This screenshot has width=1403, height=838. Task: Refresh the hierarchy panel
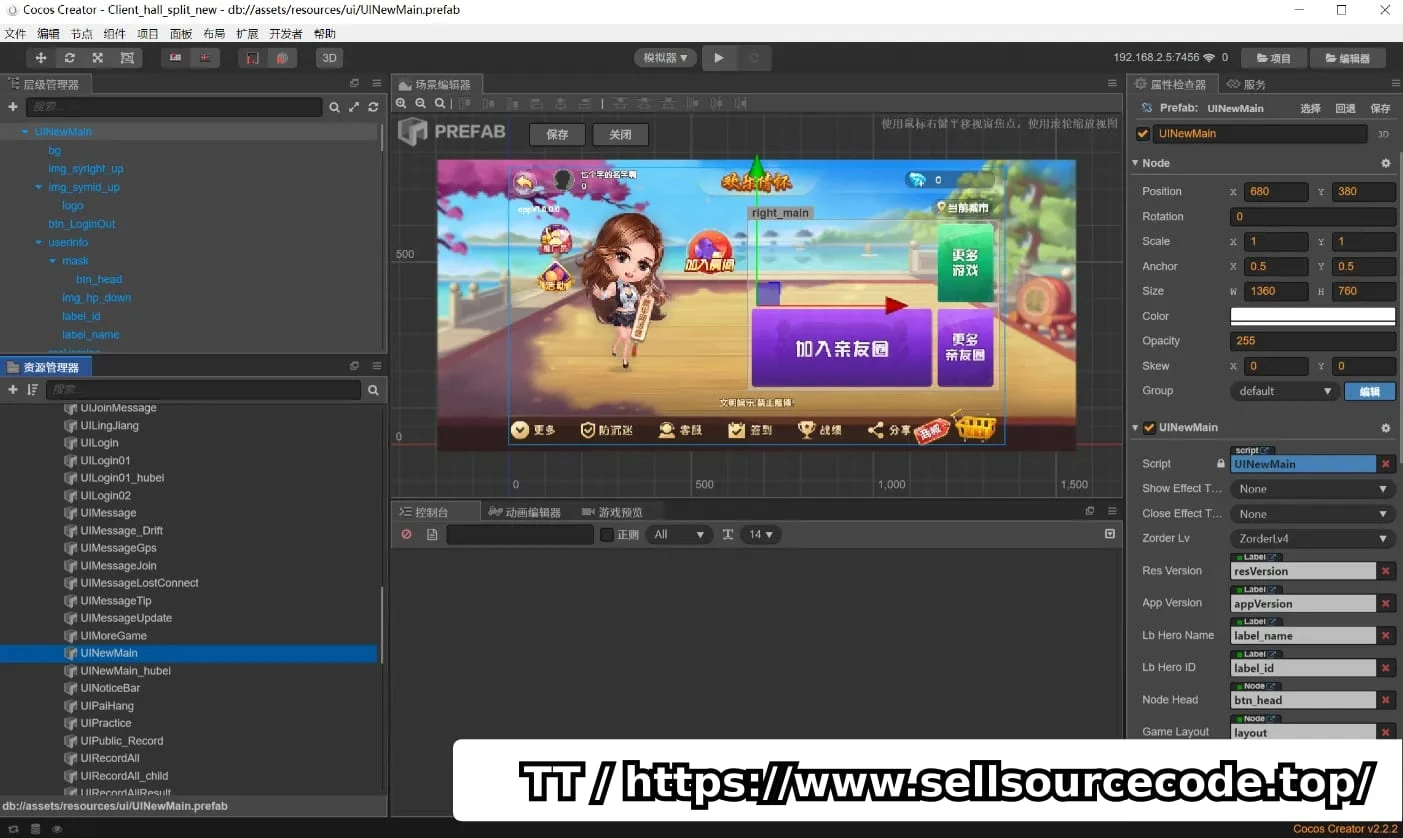[373, 107]
